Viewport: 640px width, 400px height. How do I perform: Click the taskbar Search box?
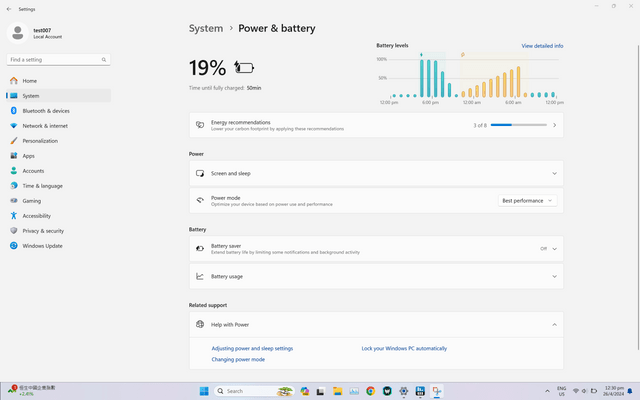(x=254, y=391)
